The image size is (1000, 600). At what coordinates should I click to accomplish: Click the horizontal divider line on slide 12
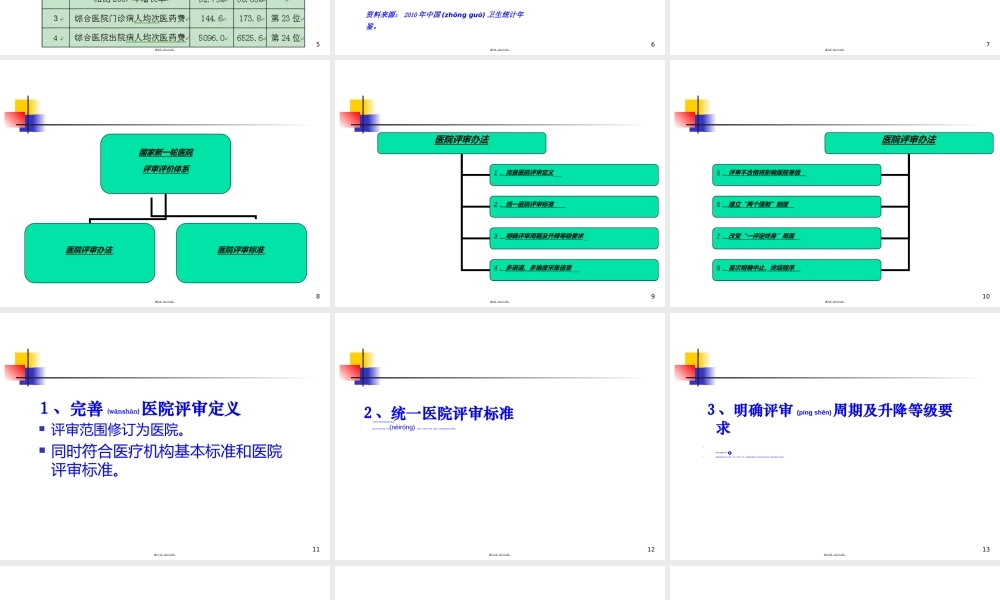pos(500,377)
